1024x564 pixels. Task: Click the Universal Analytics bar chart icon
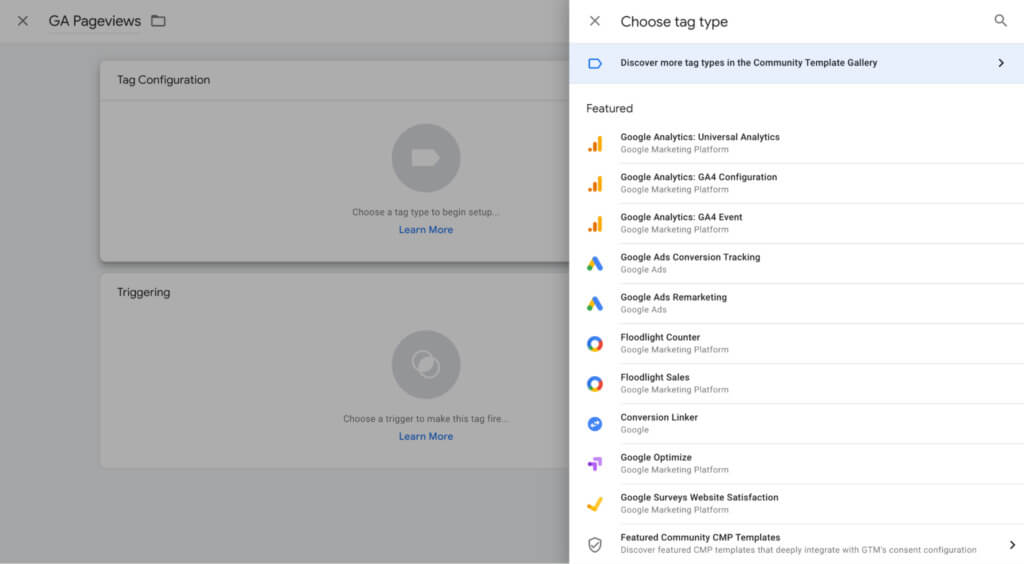pyautogui.click(x=595, y=144)
